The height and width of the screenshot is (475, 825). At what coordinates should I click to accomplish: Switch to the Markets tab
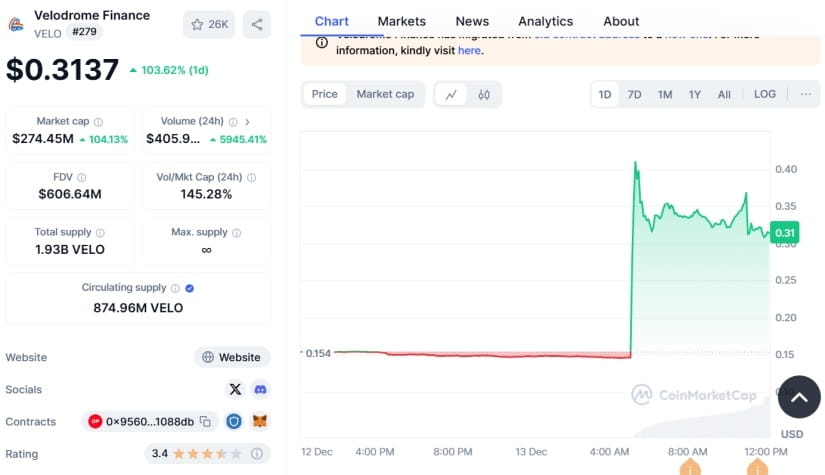click(x=401, y=22)
